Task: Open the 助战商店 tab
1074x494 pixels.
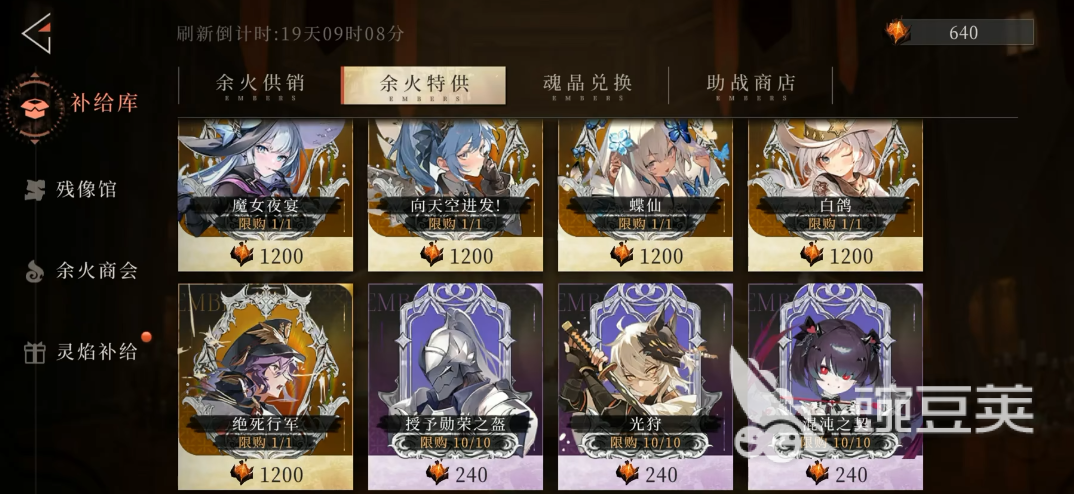Action: [x=751, y=85]
